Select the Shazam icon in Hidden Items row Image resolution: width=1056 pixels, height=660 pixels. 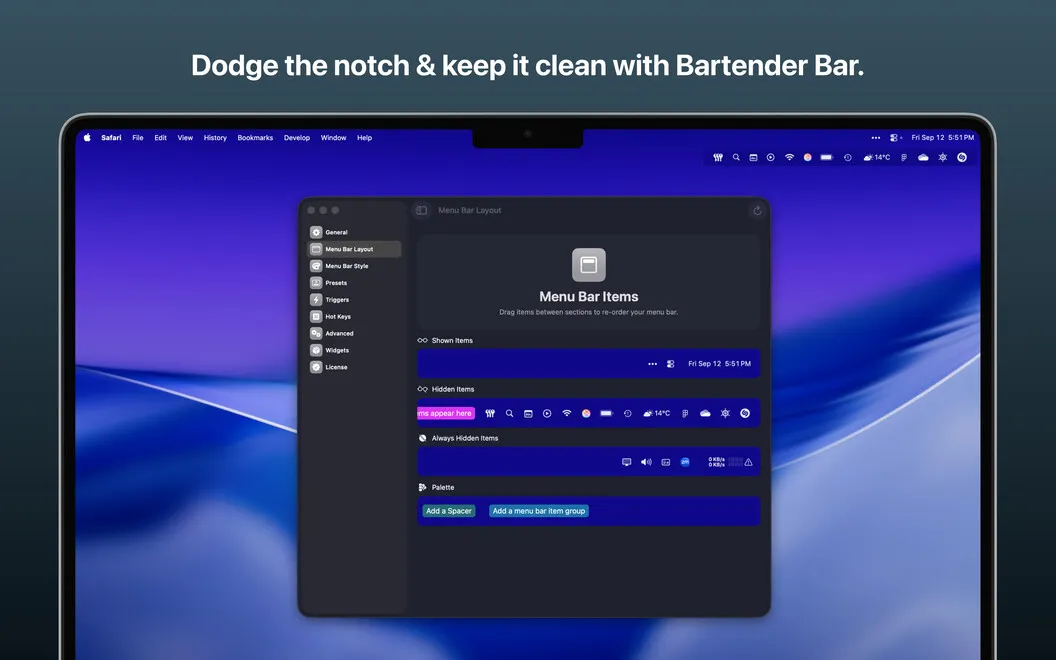click(745, 414)
